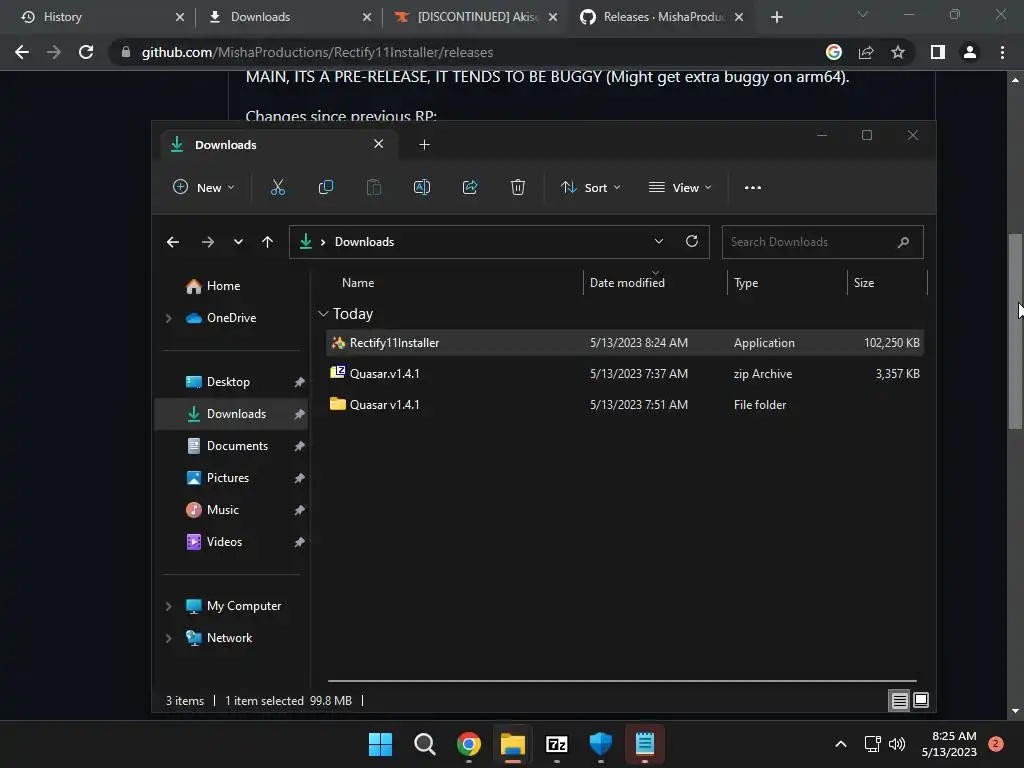Click the Google icon in Chrome address bar
This screenshot has height=768, width=1024.
834,52
